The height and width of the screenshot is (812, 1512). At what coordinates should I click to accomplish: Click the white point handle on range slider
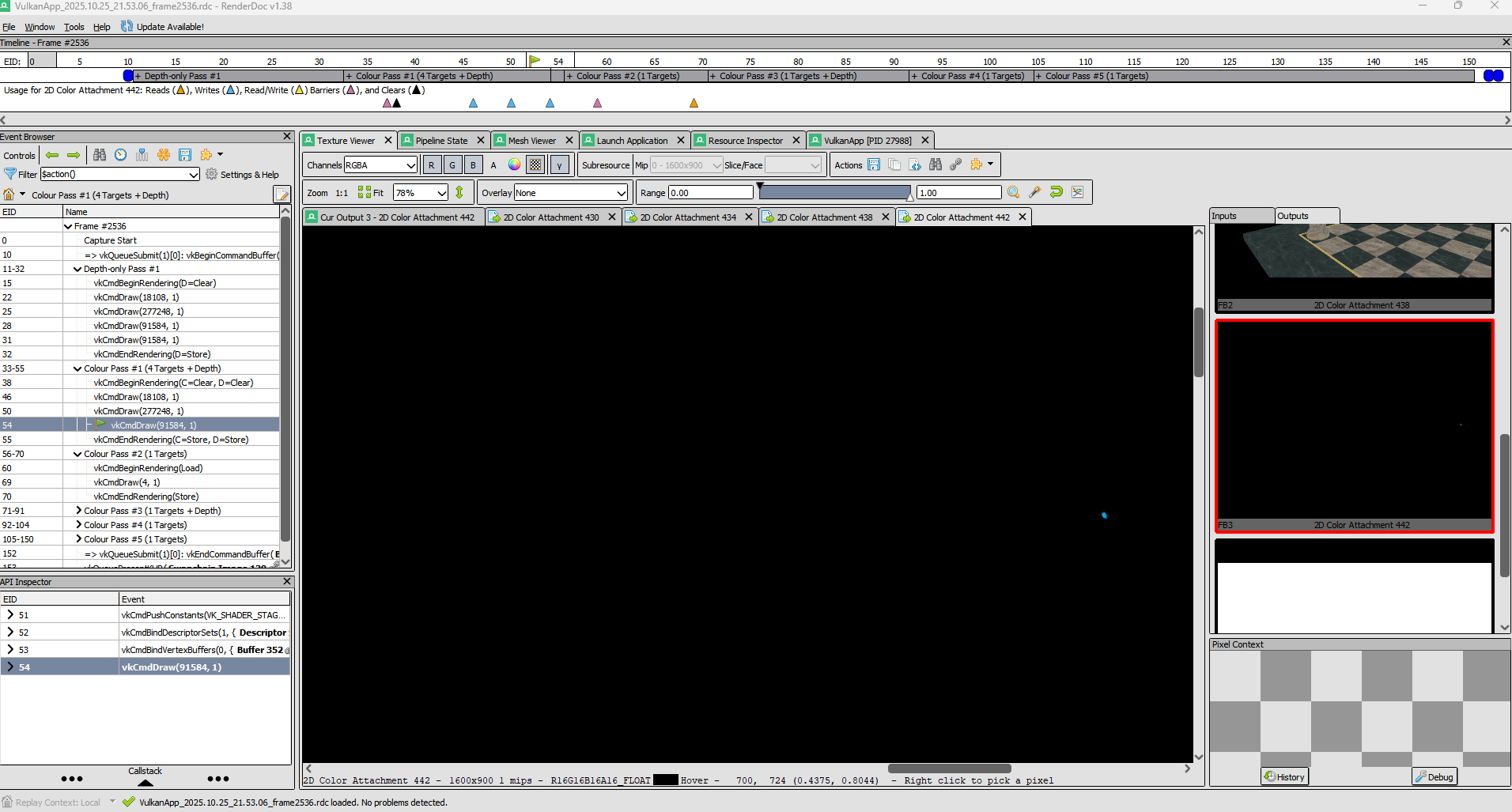(x=909, y=195)
